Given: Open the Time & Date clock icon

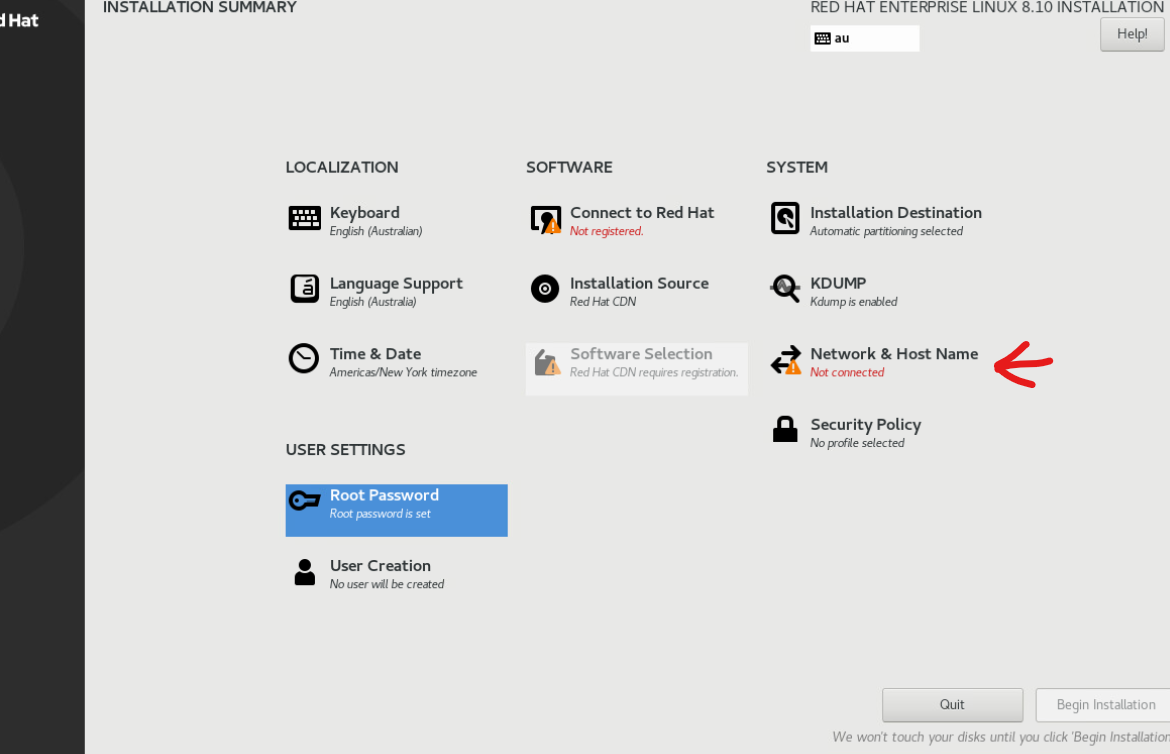Looking at the screenshot, I should click(x=304, y=359).
